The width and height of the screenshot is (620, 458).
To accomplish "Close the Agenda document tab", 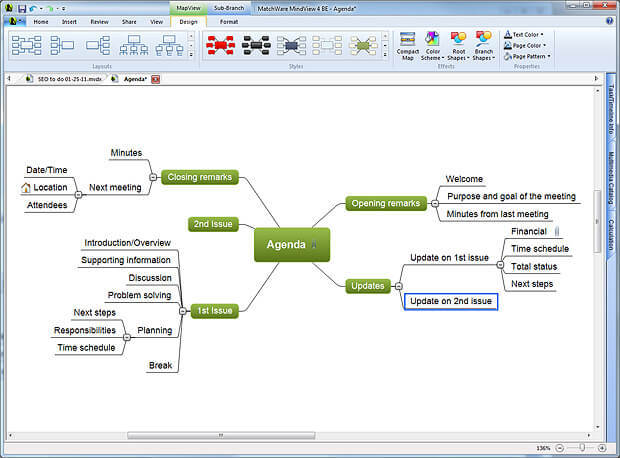I will pyautogui.click(x=156, y=78).
